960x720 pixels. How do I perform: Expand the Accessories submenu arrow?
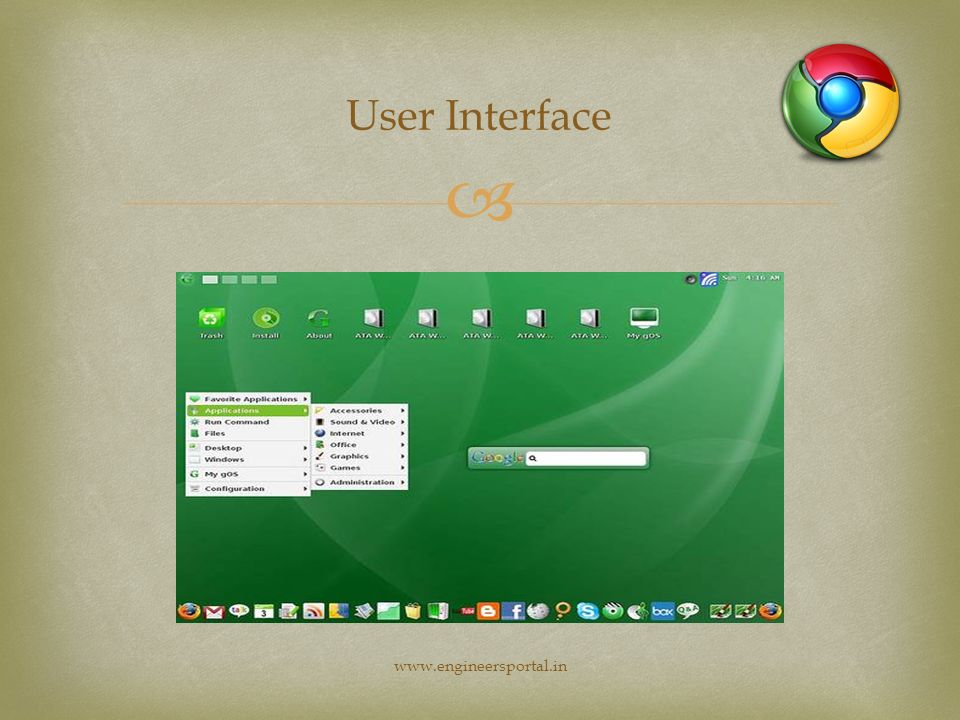click(403, 411)
